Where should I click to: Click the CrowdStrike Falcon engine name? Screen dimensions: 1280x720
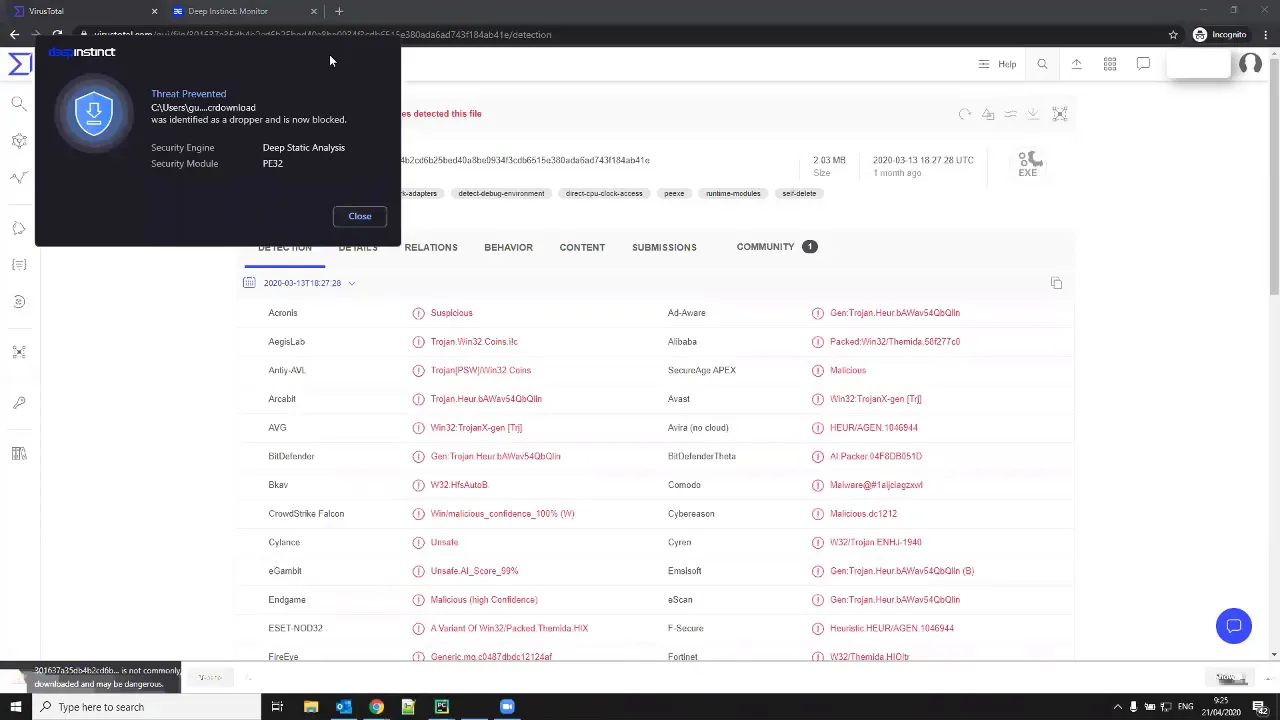click(x=306, y=514)
